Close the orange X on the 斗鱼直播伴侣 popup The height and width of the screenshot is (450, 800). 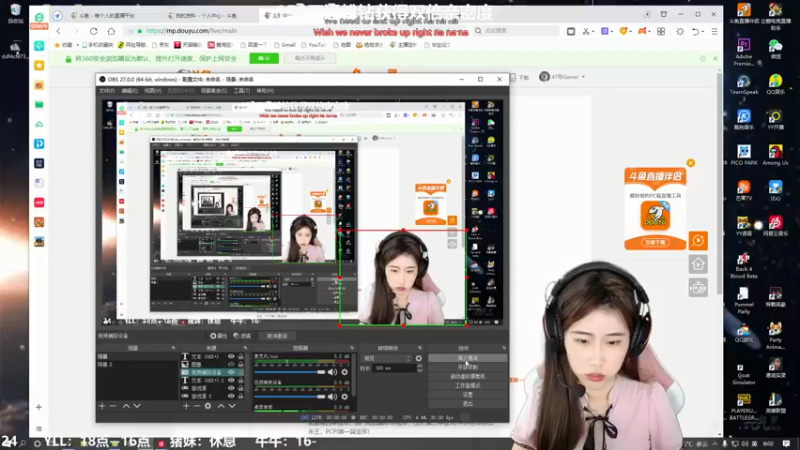click(x=691, y=163)
